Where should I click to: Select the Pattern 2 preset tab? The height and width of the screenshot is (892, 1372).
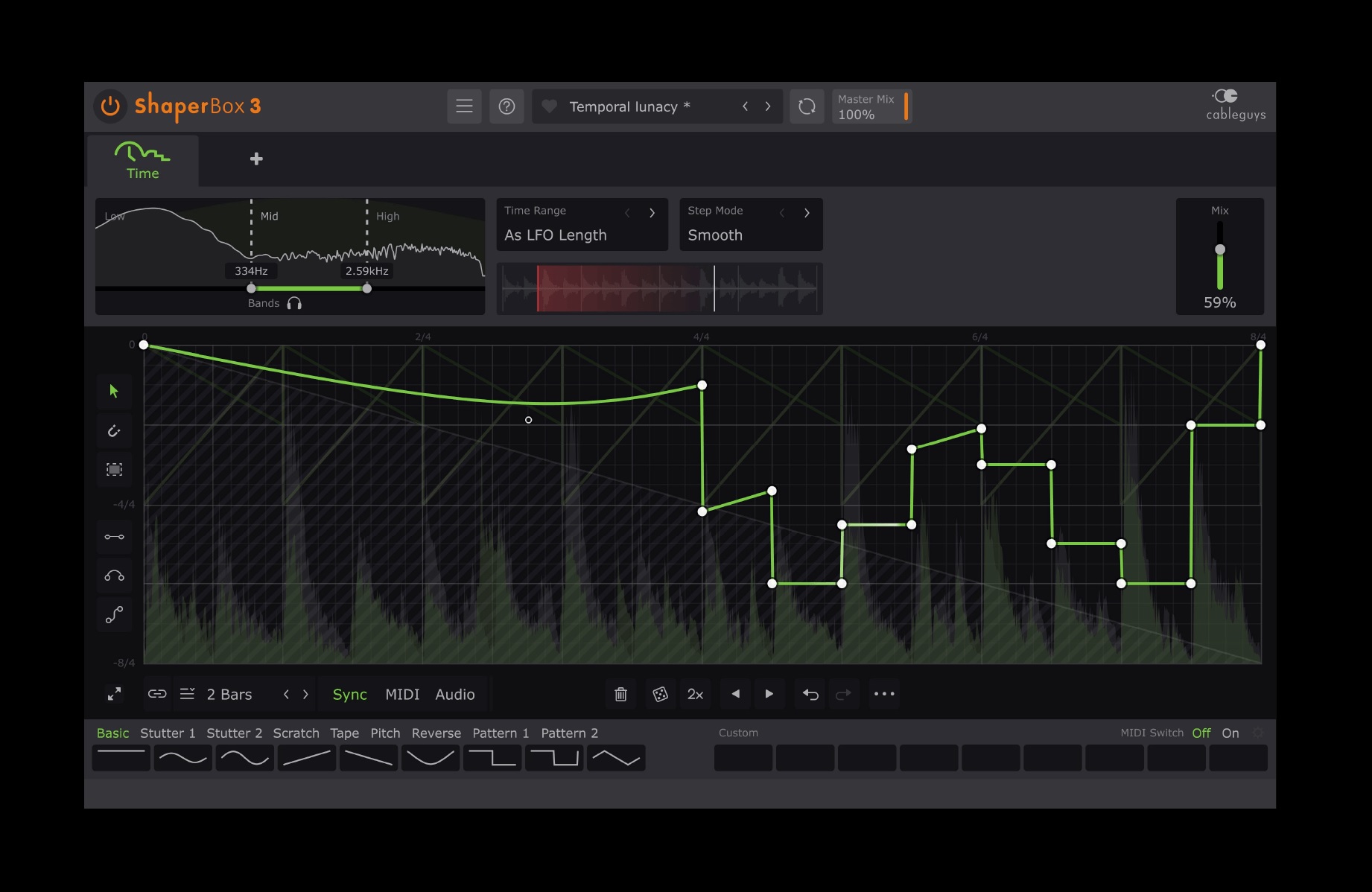(x=570, y=733)
